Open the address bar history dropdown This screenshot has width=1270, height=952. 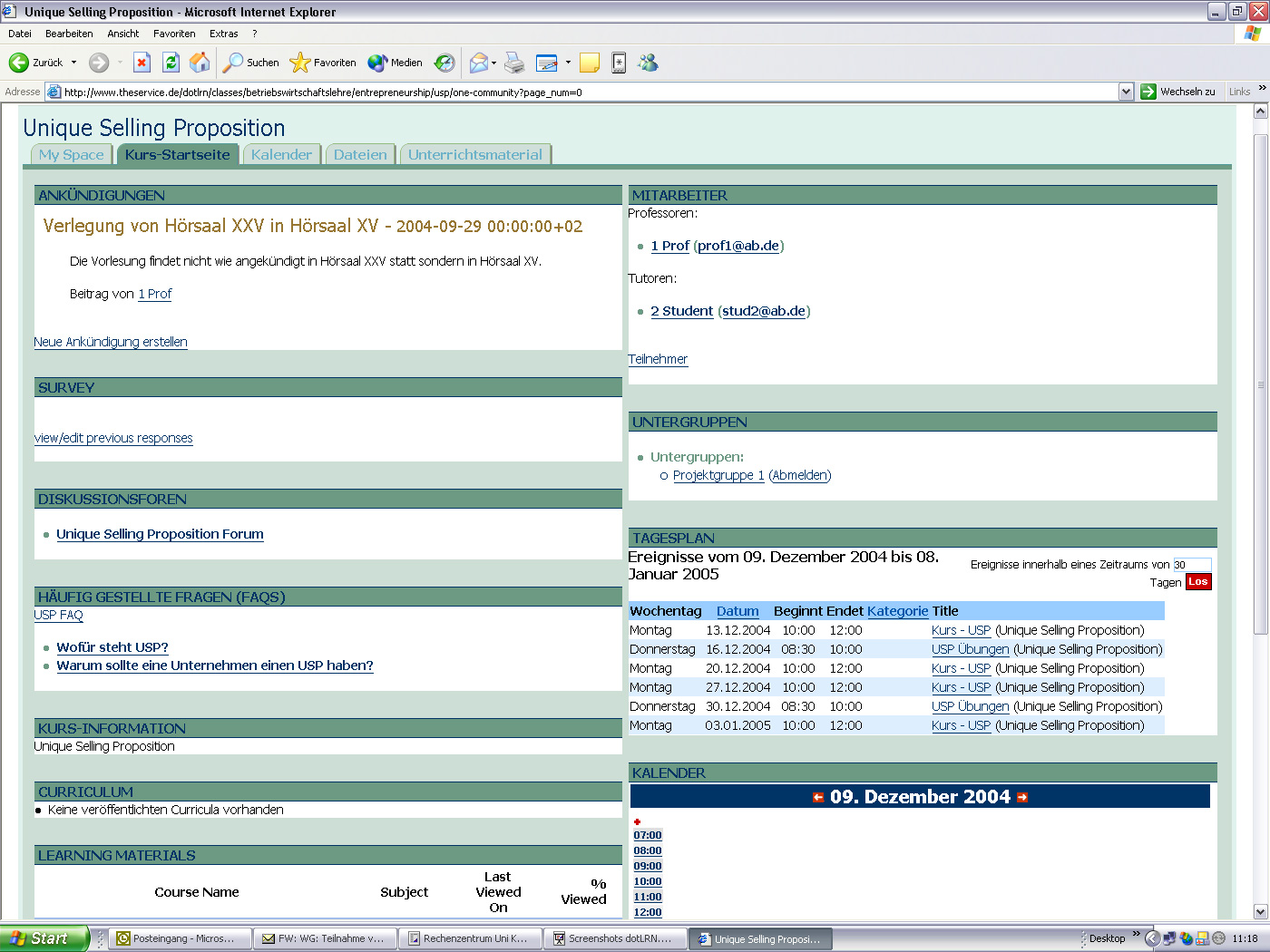(x=1126, y=92)
